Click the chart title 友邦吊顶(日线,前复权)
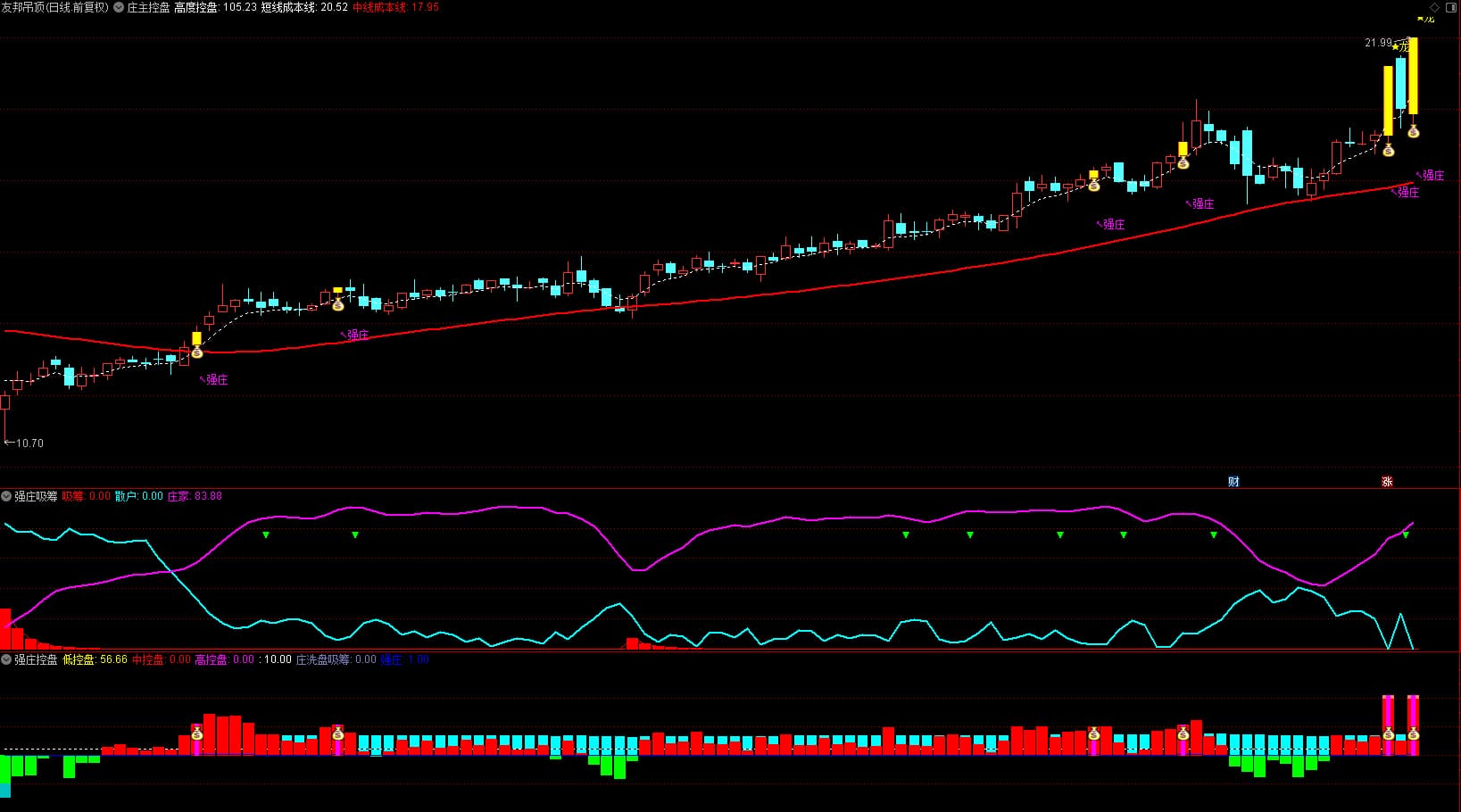 coord(55,7)
